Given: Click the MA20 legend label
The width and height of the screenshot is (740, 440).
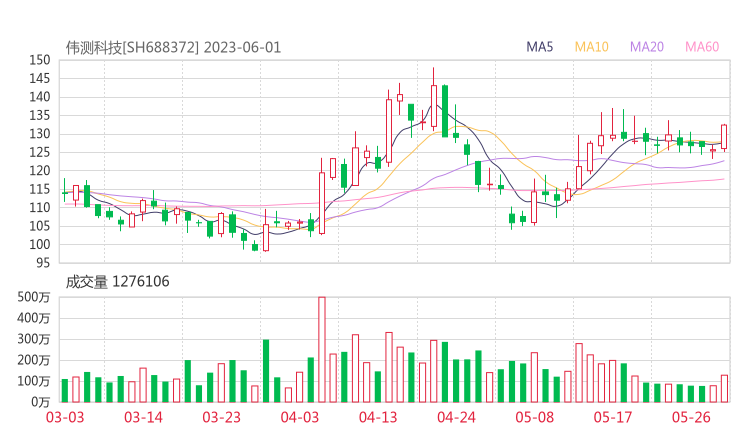Looking at the screenshot, I should tap(647, 47).
